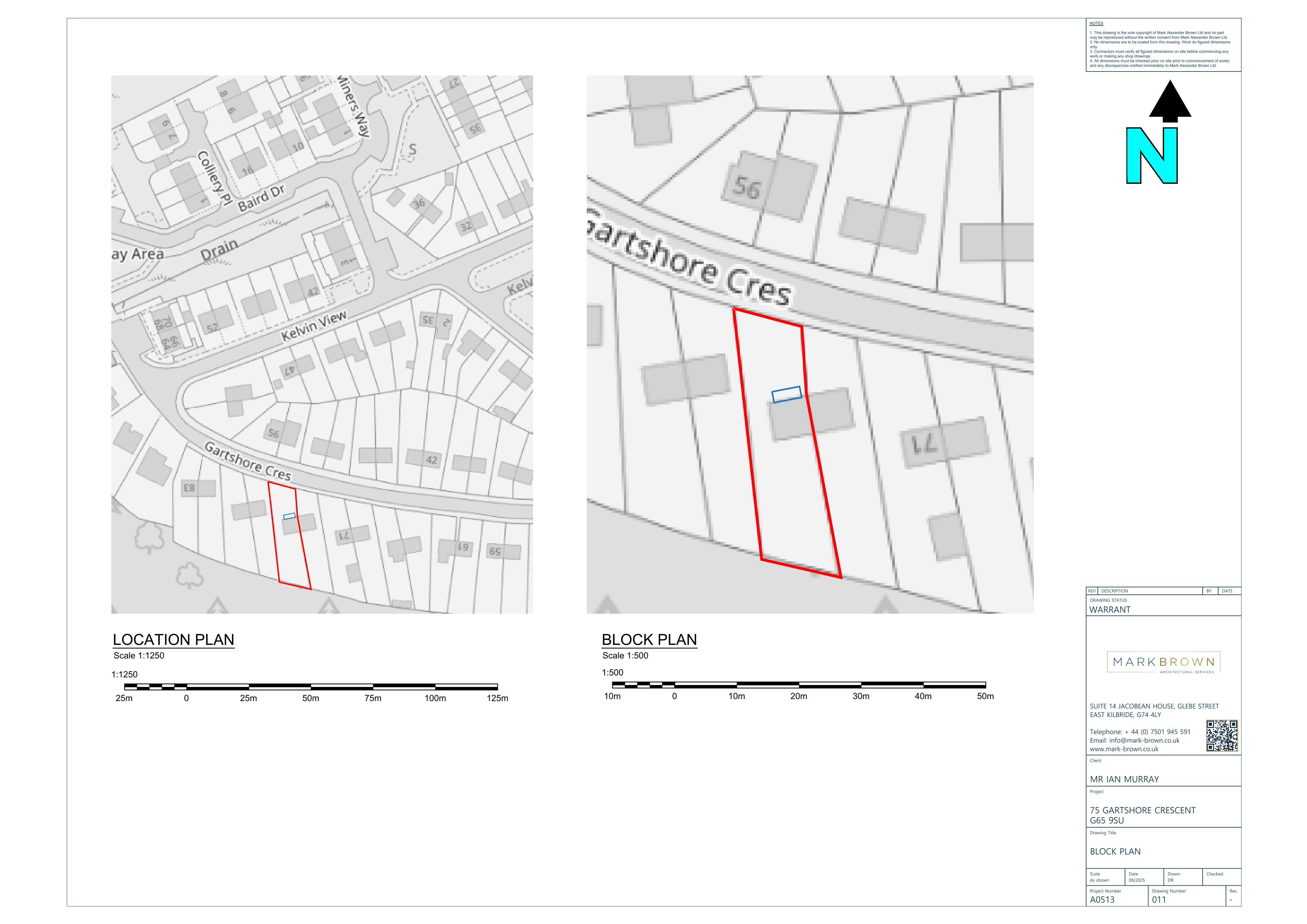Image resolution: width=1307 pixels, height=924 pixels.
Task: Click the '100m' scale bar label
Action: [436, 698]
